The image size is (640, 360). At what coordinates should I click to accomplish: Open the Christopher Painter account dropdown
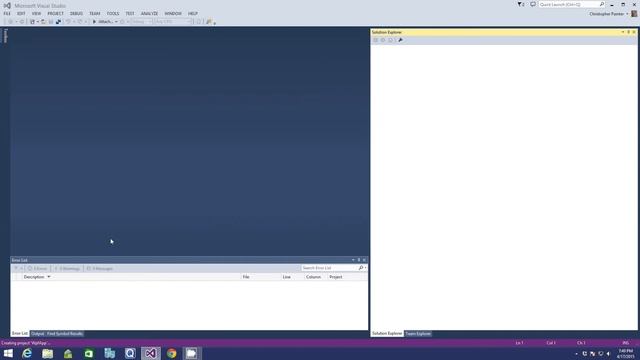[609, 14]
